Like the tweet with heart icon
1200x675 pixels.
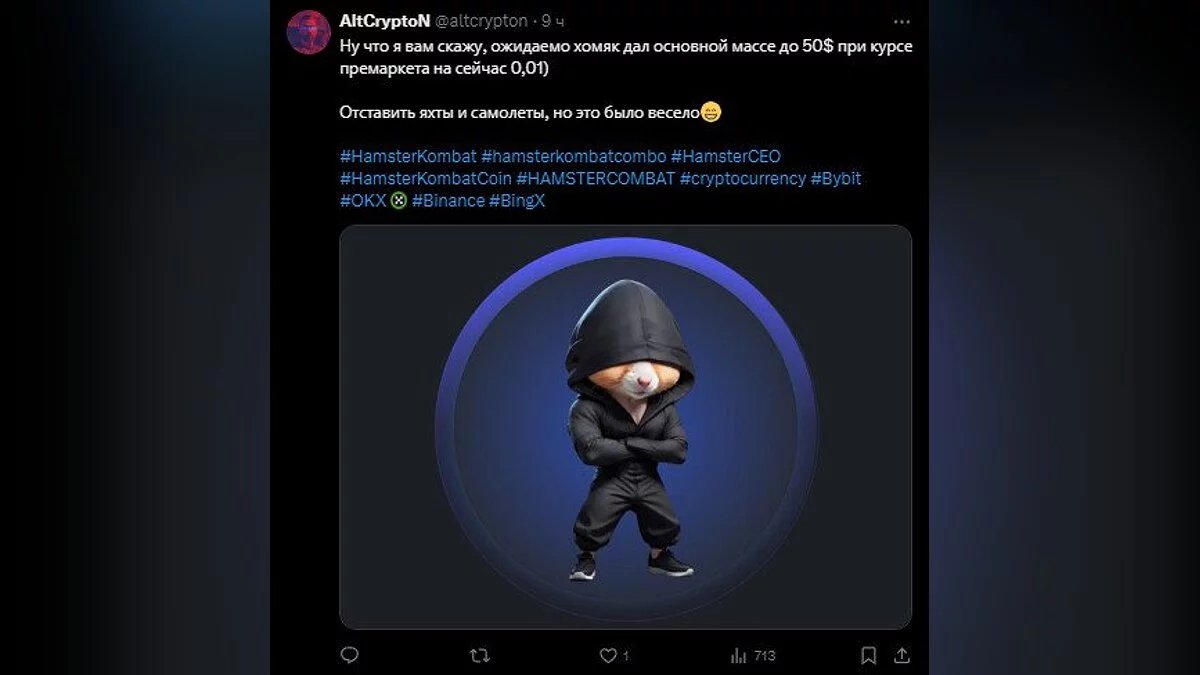pyautogui.click(x=608, y=655)
